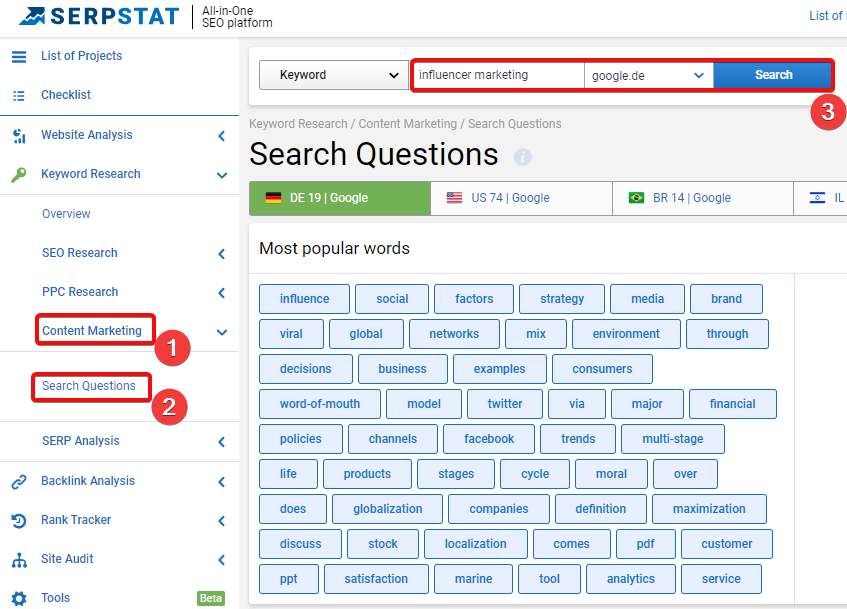This screenshot has height=609, width=847.
Task: Click the influencer marketing keyword input field
Action: click(x=499, y=75)
